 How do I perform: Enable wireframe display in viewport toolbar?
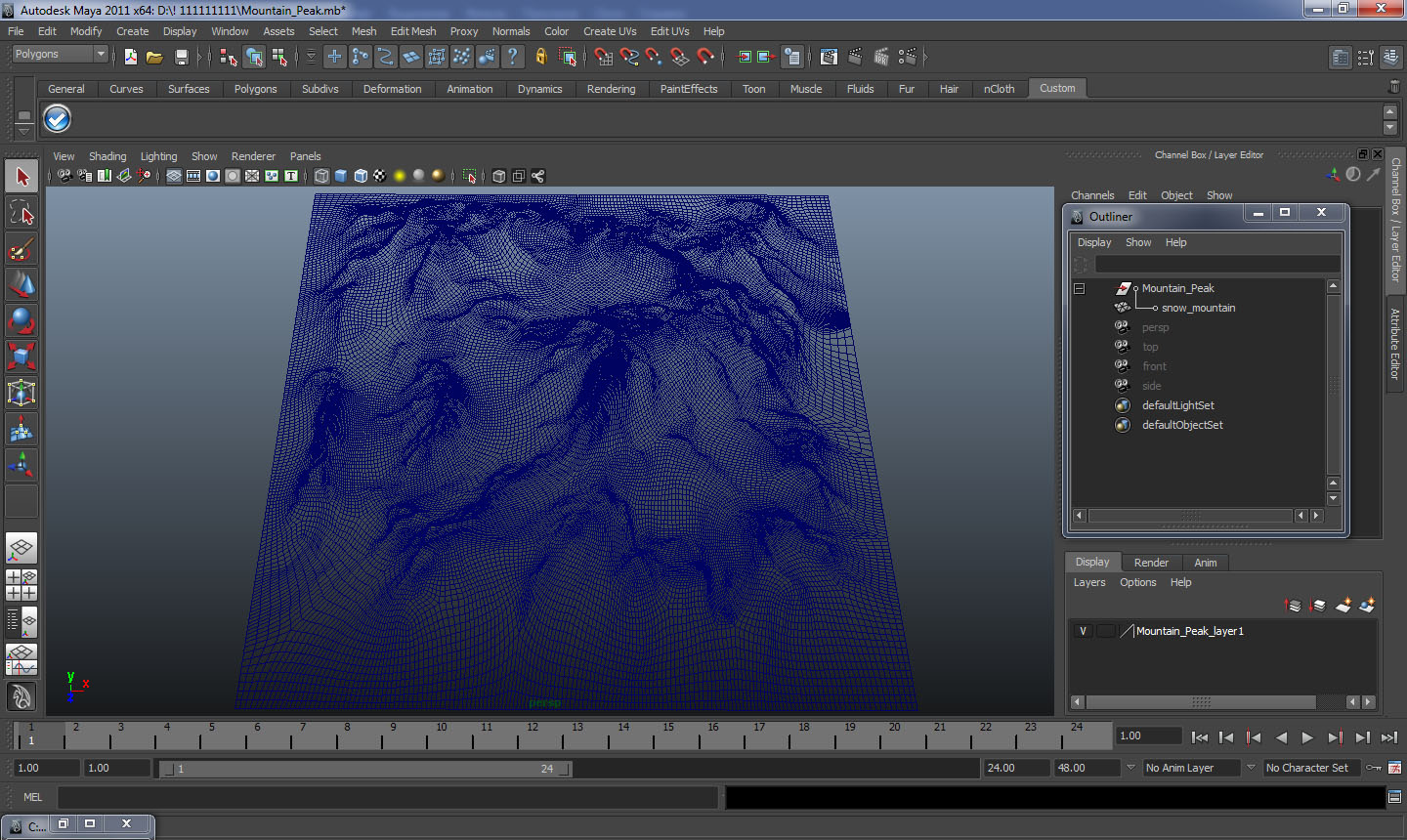(x=321, y=176)
